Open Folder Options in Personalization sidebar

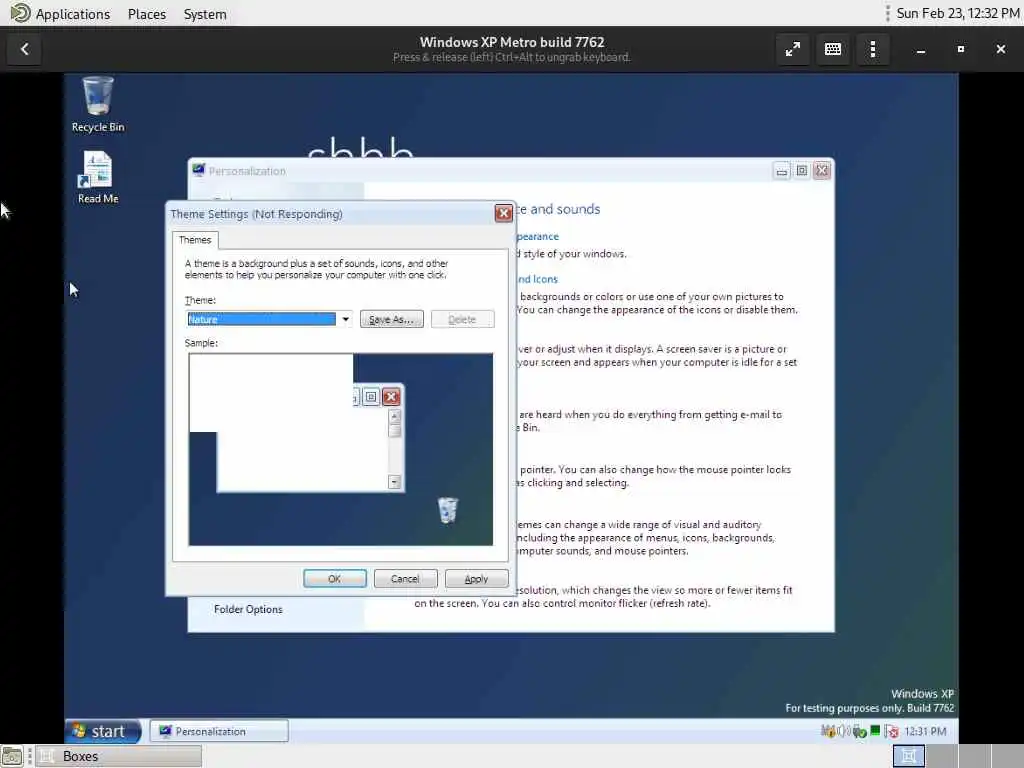(248, 609)
